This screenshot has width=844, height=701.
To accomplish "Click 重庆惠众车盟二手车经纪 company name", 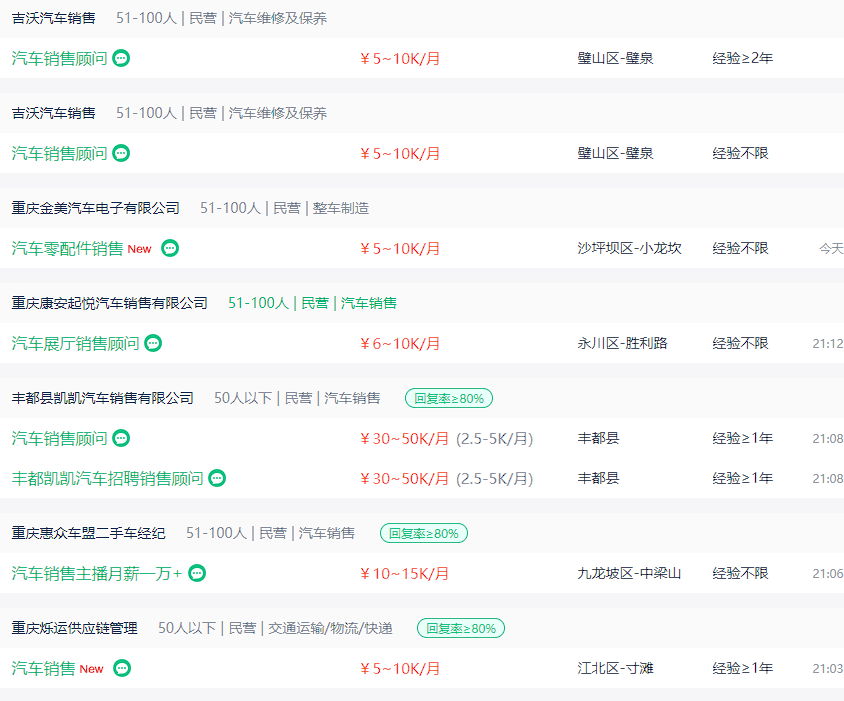I will [89, 533].
